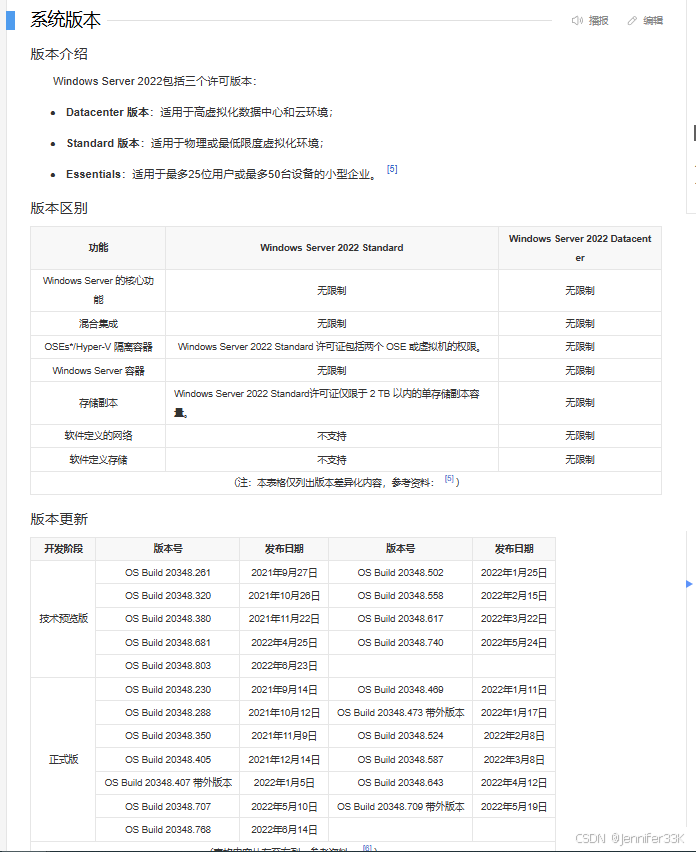Click Windows Server 2022 Standard column header
The height and width of the screenshot is (852, 696).
pyautogui.click(x=332, y=248)
